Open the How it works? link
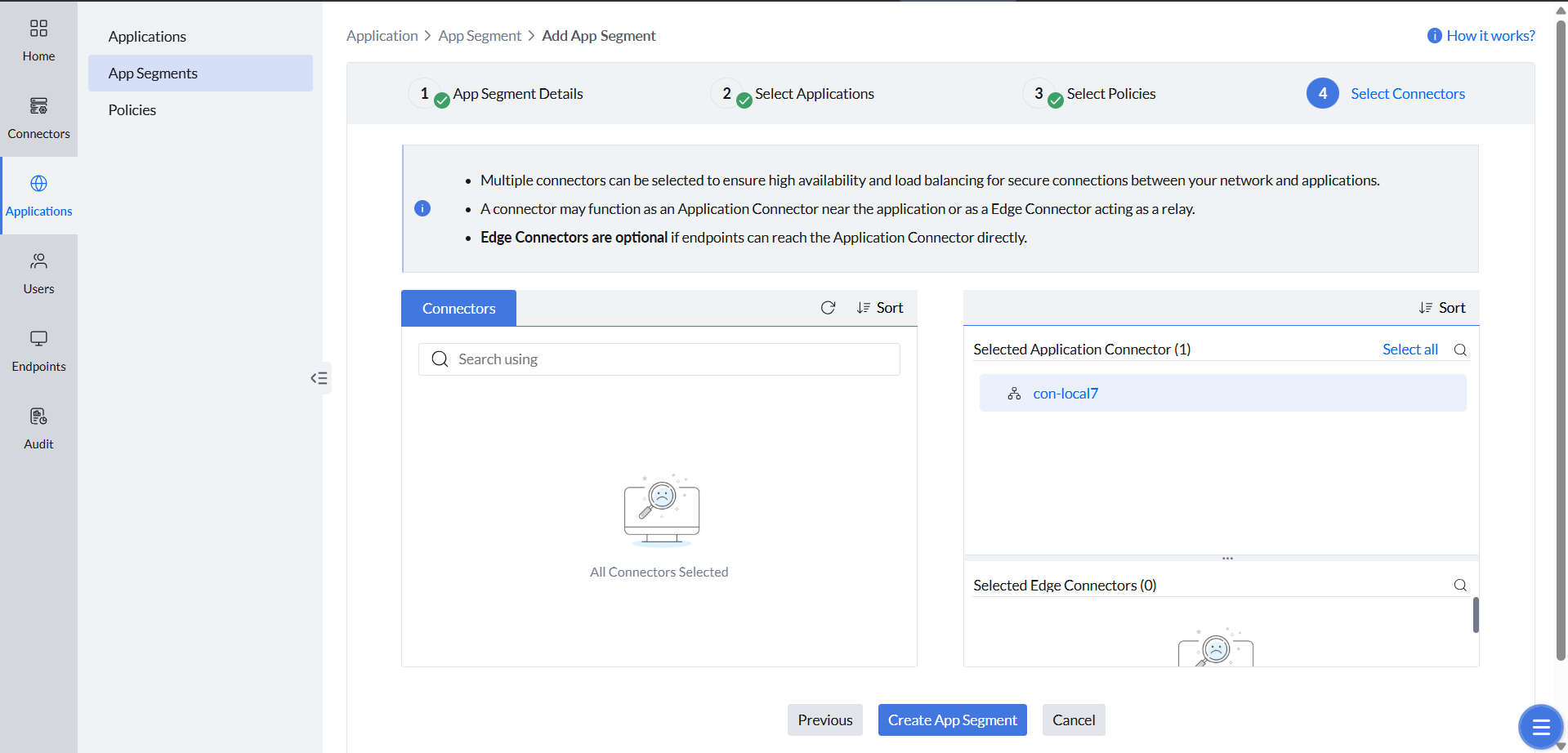1568x753 pixels. 1490,36
